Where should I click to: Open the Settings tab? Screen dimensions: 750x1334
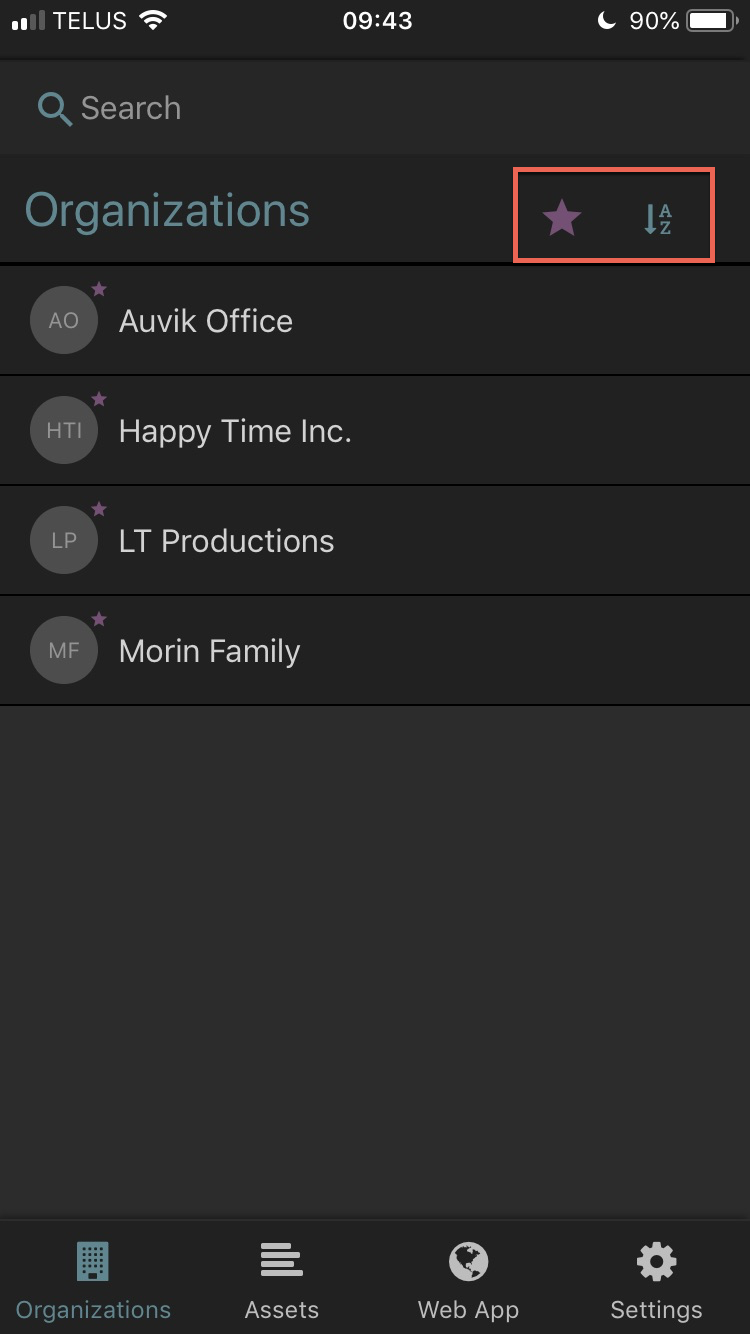tap(656, 1280)
